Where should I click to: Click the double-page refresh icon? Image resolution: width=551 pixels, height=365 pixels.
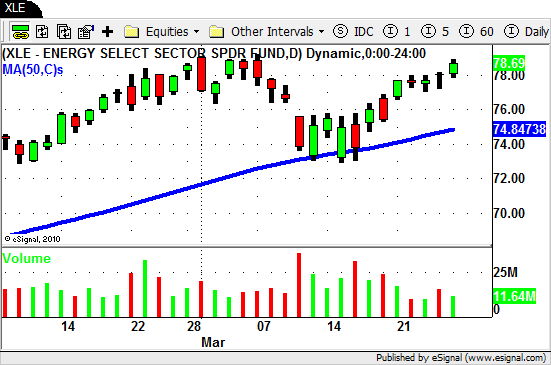pos(64,32)
